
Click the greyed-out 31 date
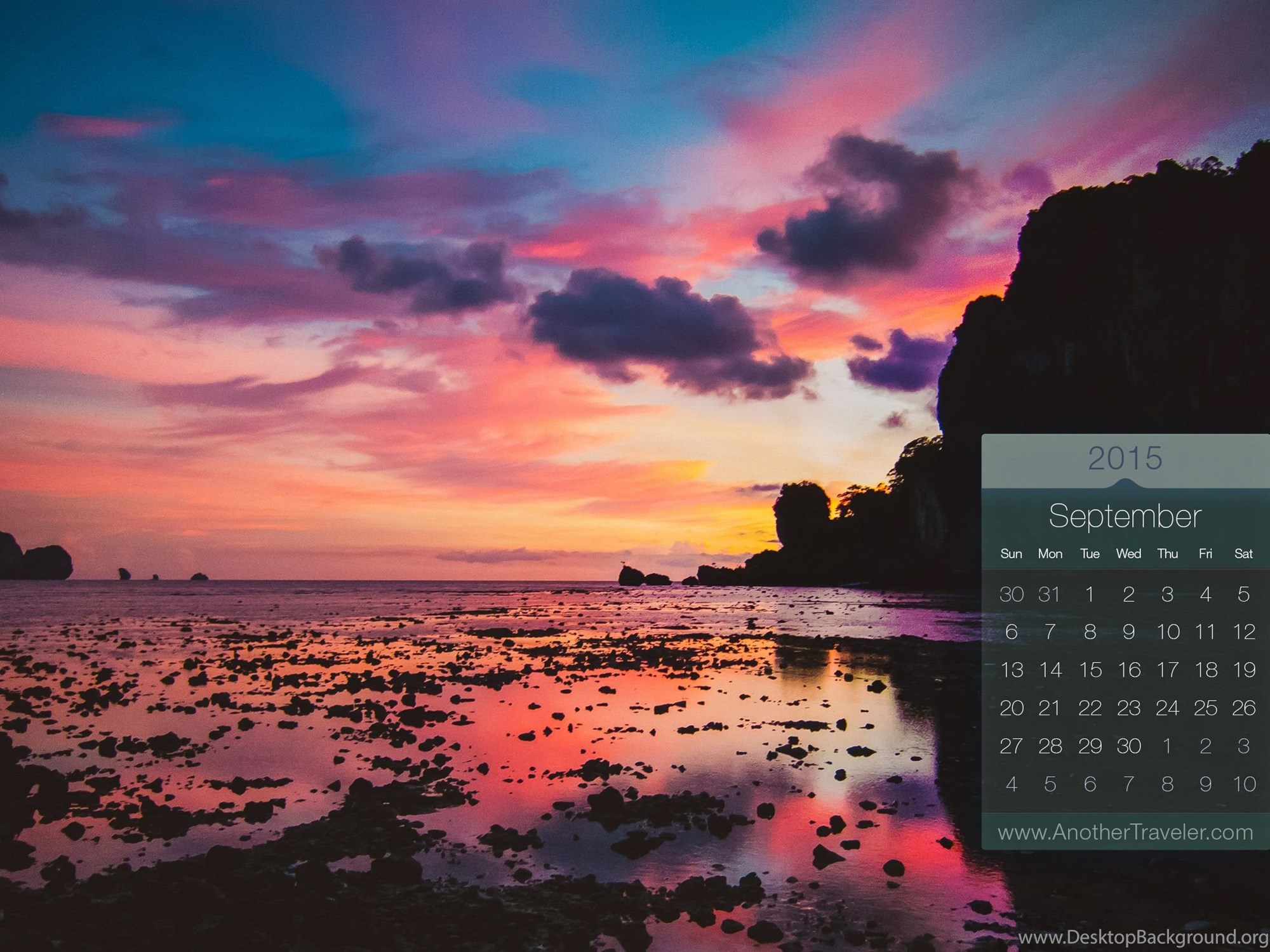tap(1050, 594)
